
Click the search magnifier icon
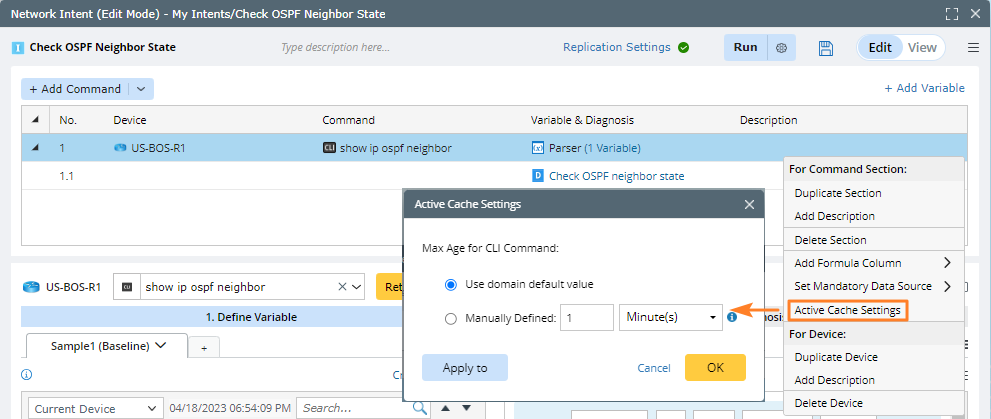click(419, 408)
